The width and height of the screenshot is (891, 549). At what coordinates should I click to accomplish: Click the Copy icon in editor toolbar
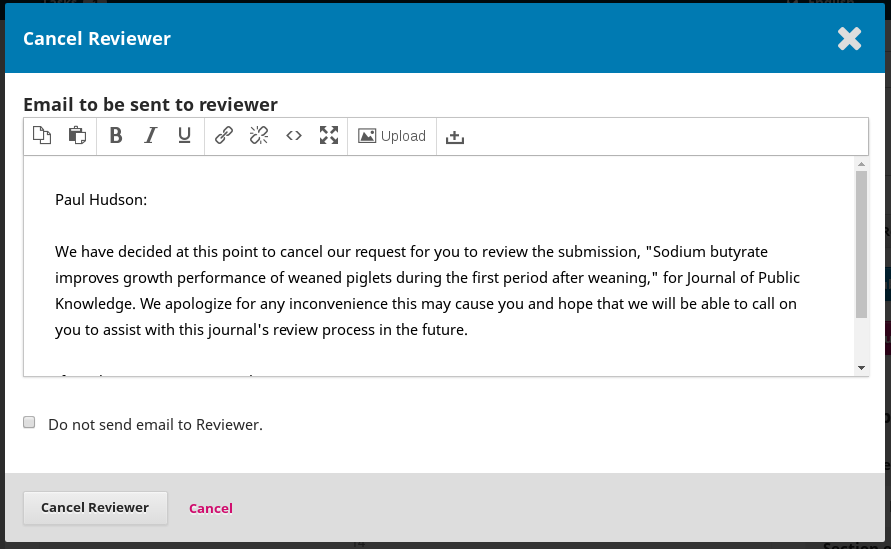point(42,136)
